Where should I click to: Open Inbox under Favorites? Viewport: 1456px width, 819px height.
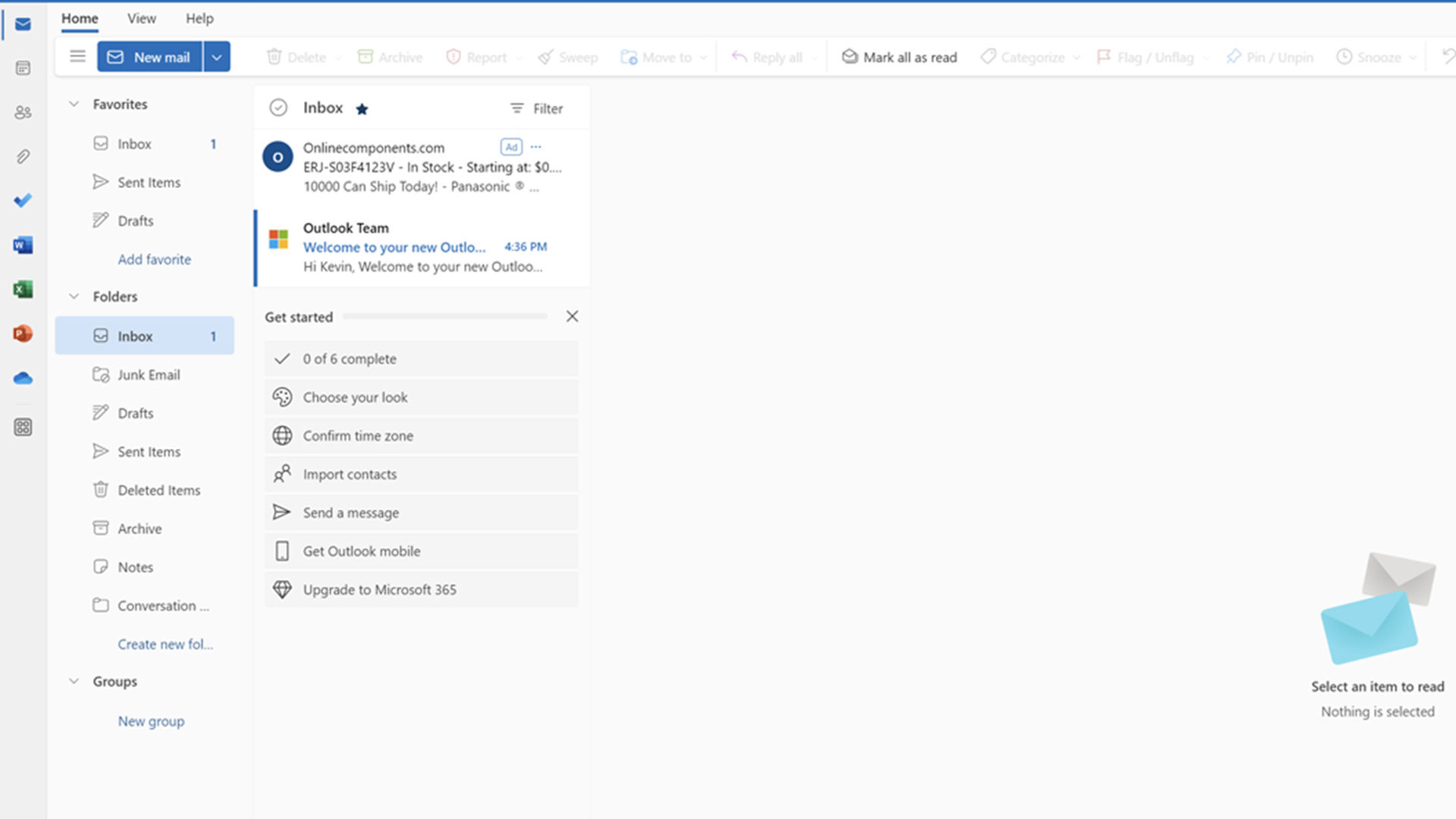point(145,144)
